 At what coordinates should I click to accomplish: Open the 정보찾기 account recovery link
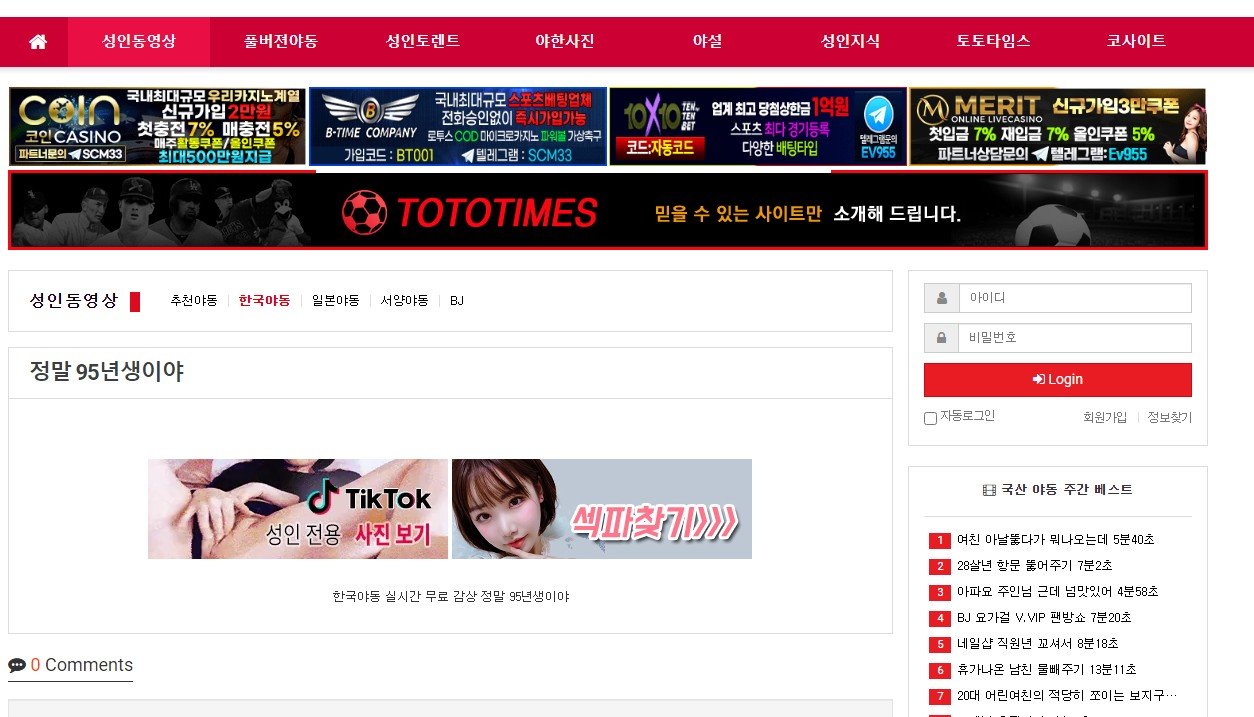(x=1169, y=417)
